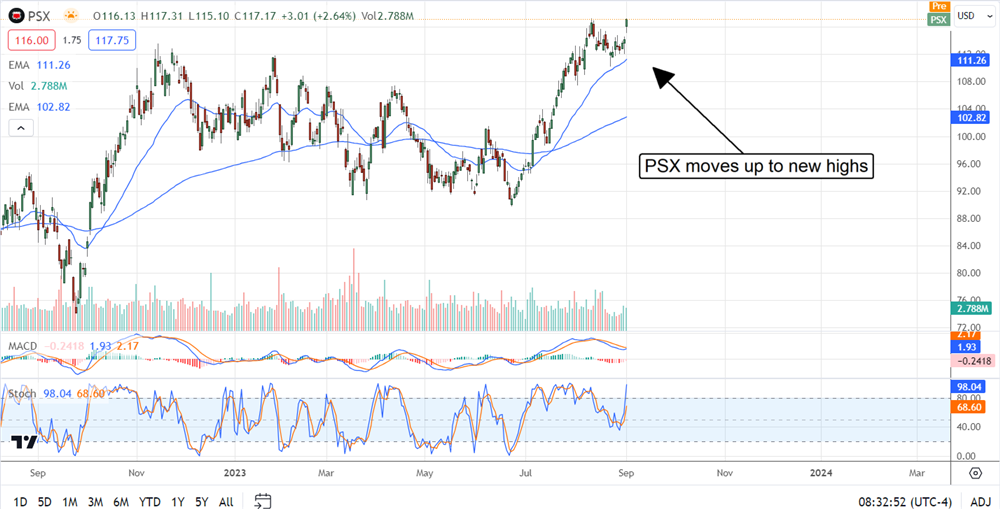Collapse the indicator legend with up chevron

(x=20, y=128)
